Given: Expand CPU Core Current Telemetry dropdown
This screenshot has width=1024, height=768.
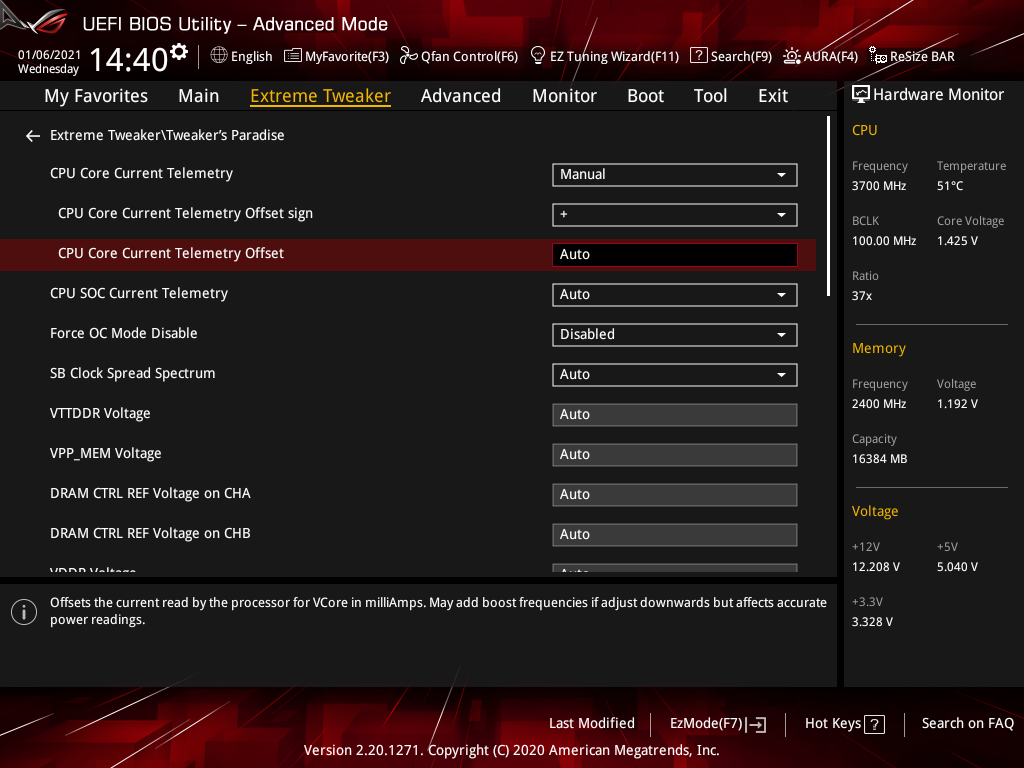Looking at the screenshot, I should pos(675,175).
